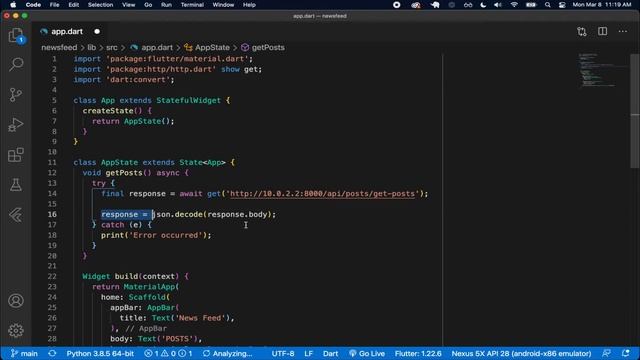
Task: Open the AppState breadcrumb symbol
Action: [207, 47]
